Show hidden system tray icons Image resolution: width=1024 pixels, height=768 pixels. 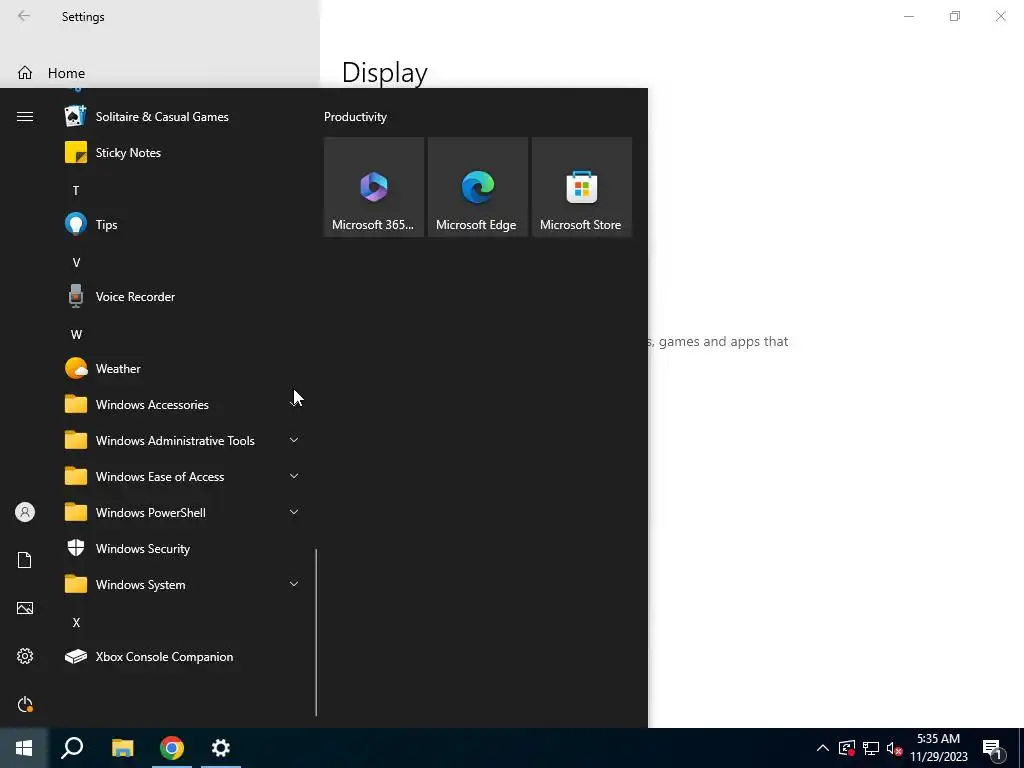(x=823, y=748)
